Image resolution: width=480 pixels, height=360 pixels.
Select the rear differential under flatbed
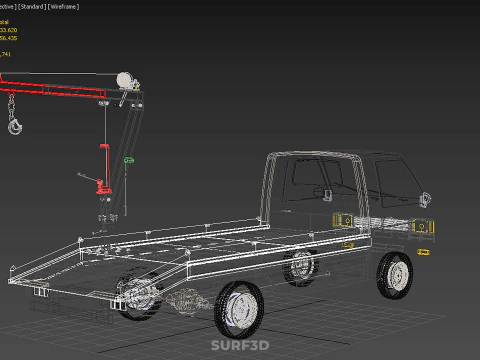(189, 301)
